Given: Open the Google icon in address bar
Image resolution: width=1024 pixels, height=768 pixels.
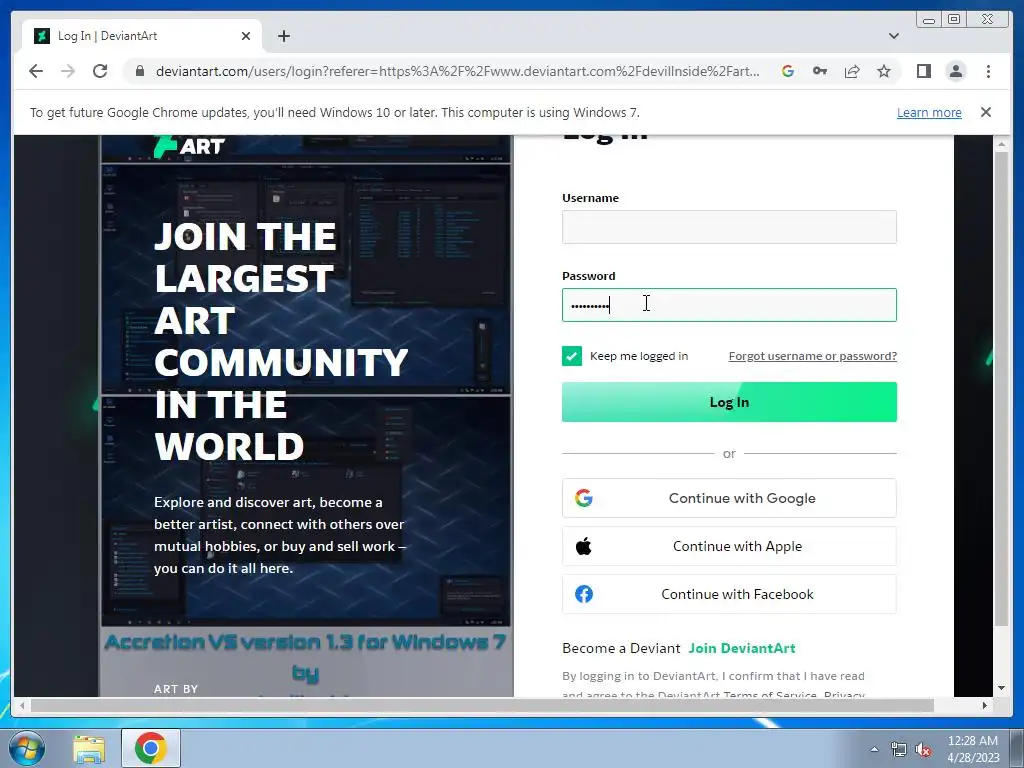Looking at the screenshot, I should tap(788, 71).
